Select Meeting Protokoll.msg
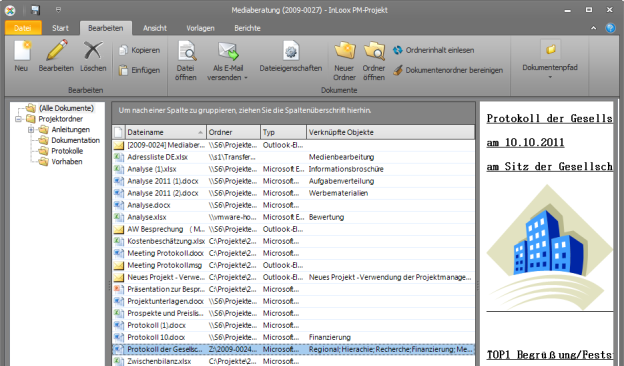 click(x=294, y=265)
